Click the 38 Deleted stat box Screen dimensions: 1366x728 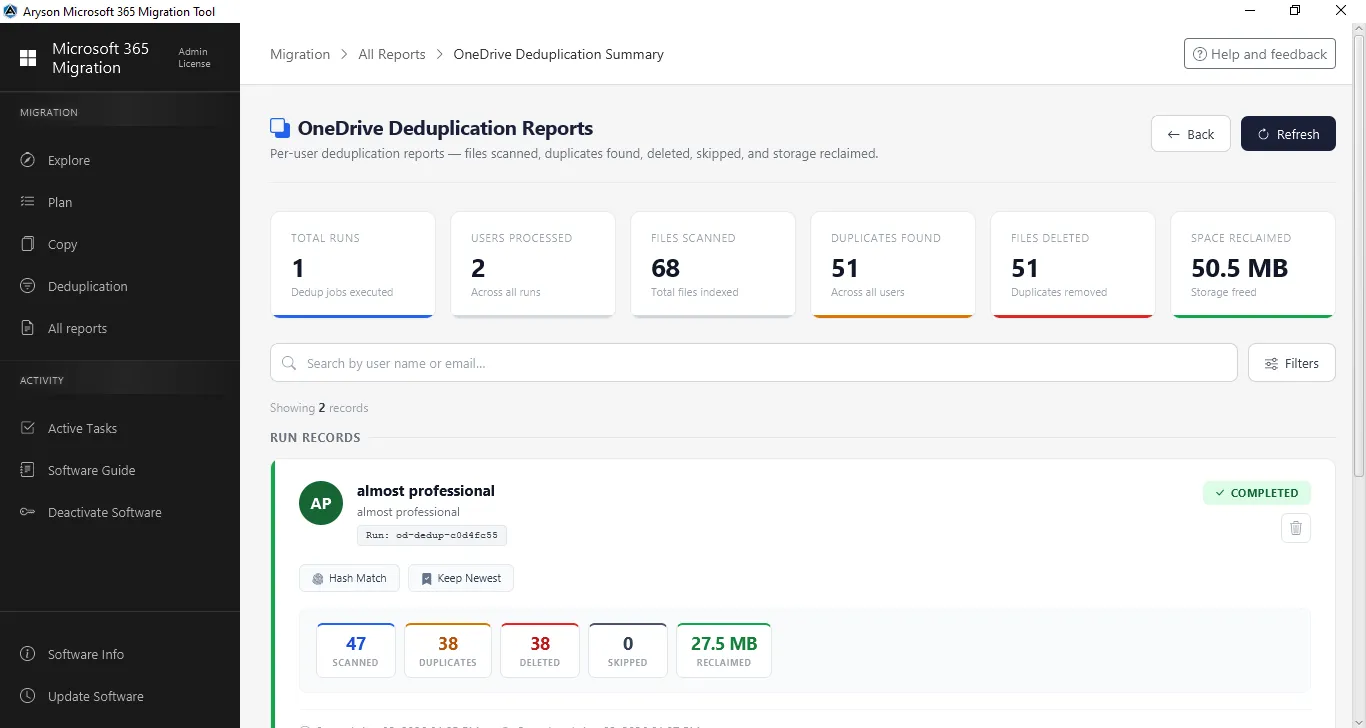540,650
